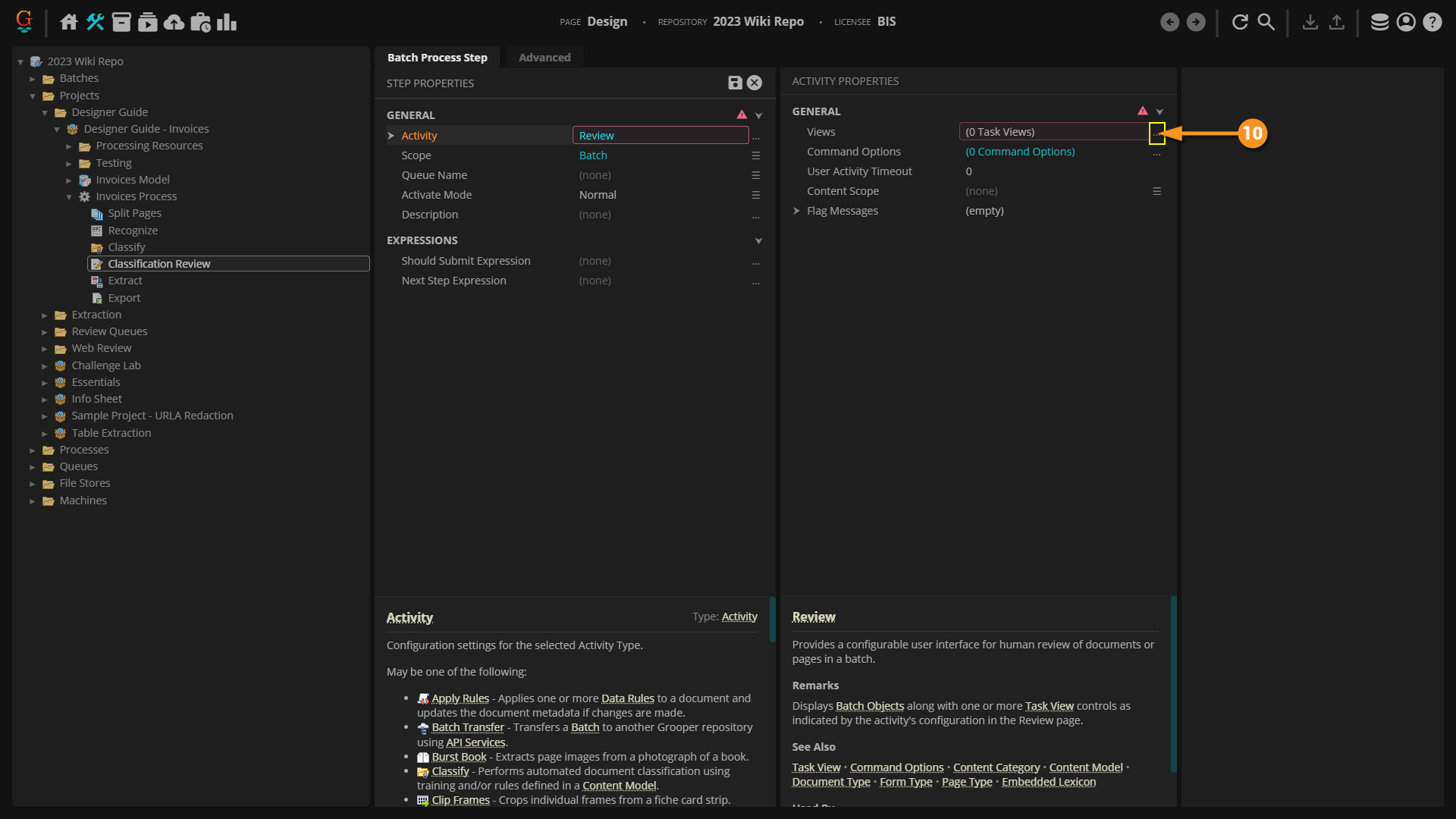This screenshot has height=819, width=1456.
Task: Save step properties with disk icon
Action: [x=735, y=83]
